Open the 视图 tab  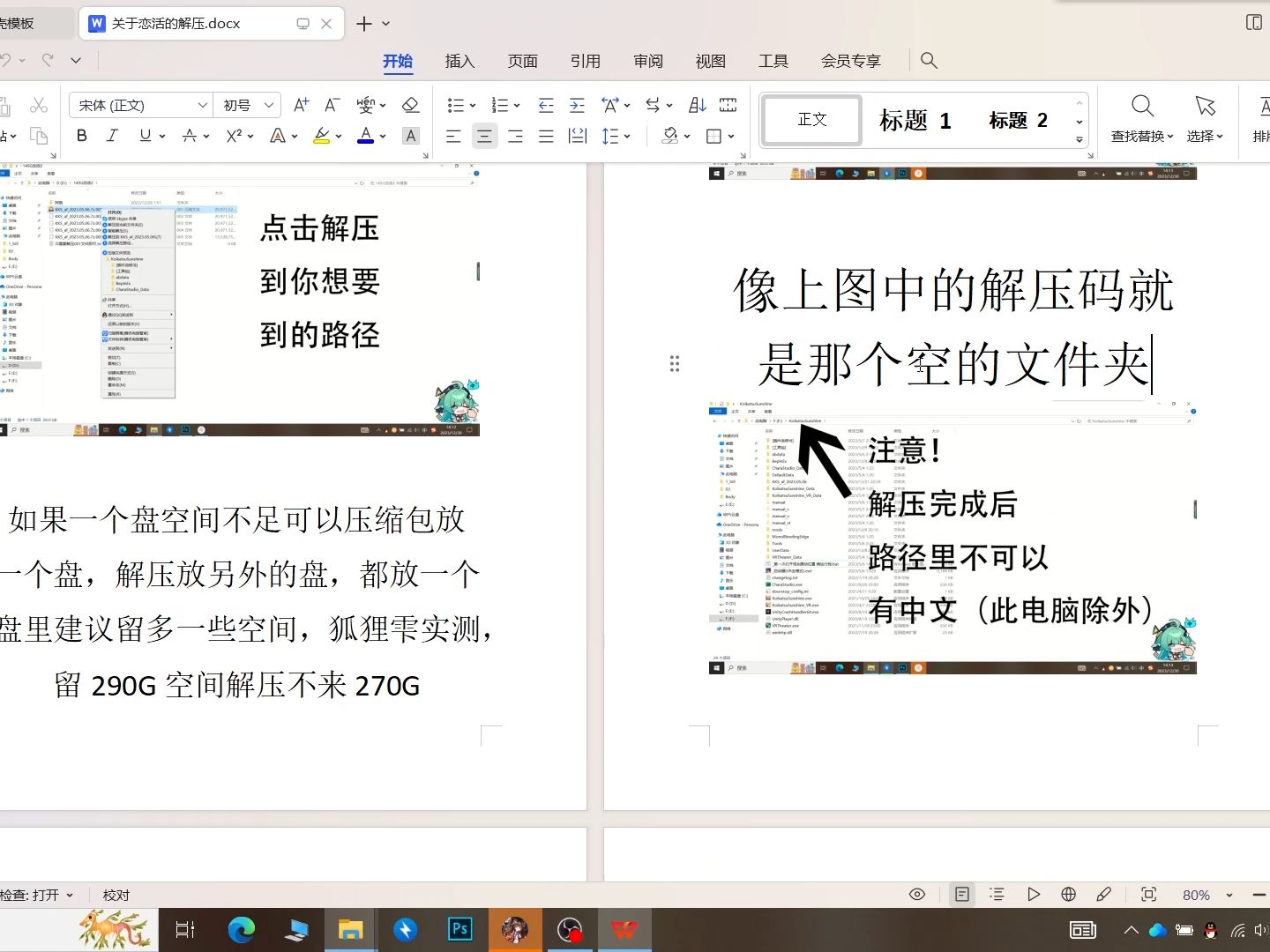[710, 61]
